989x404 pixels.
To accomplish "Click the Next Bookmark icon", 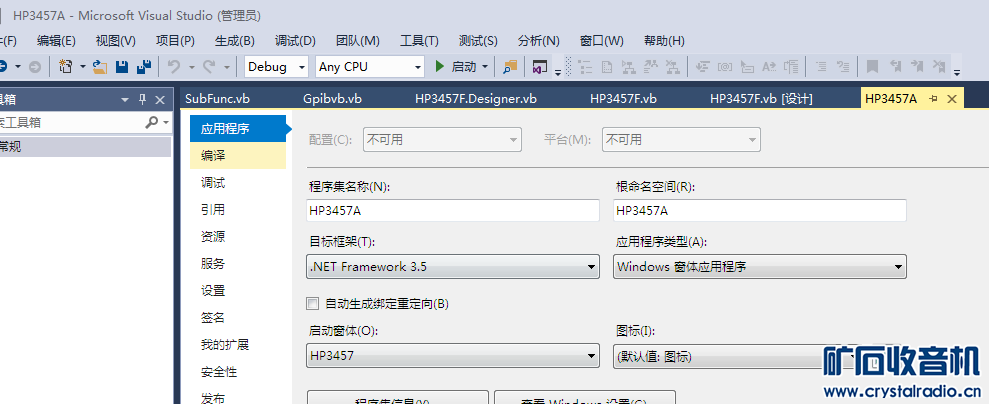I will 916,66.
